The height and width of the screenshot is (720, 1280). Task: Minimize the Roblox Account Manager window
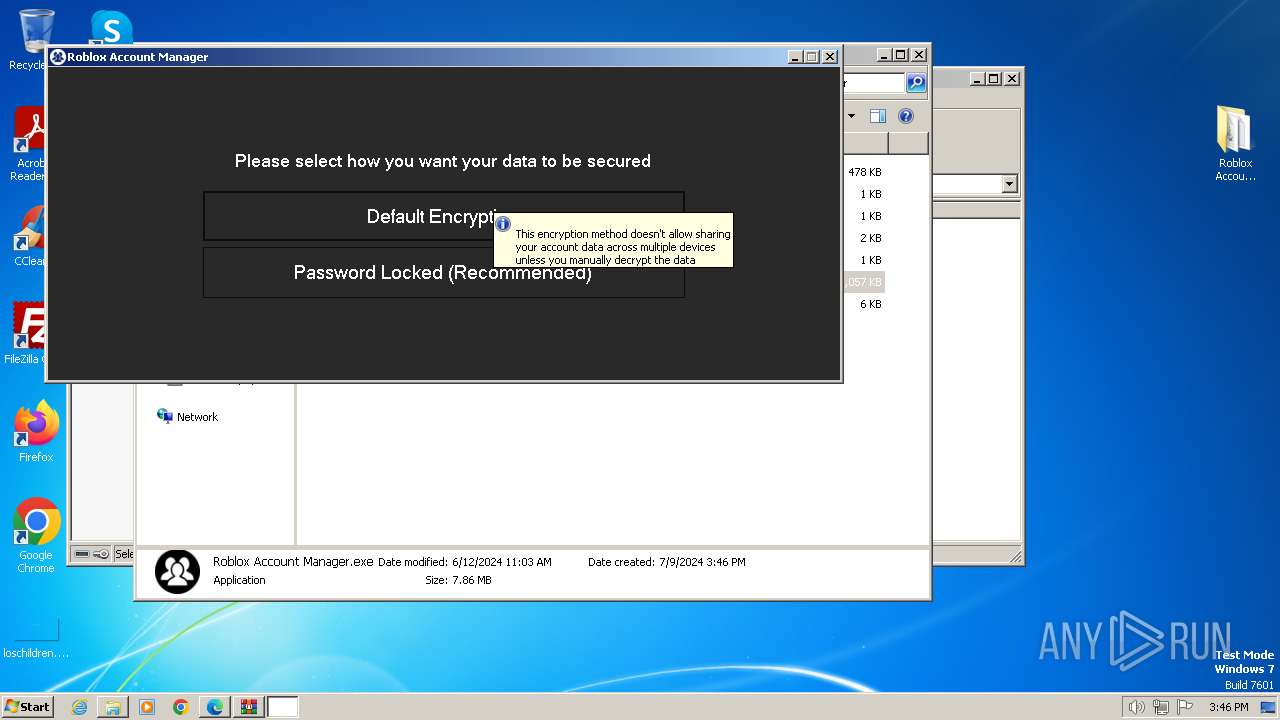click(x=795, y=57)
